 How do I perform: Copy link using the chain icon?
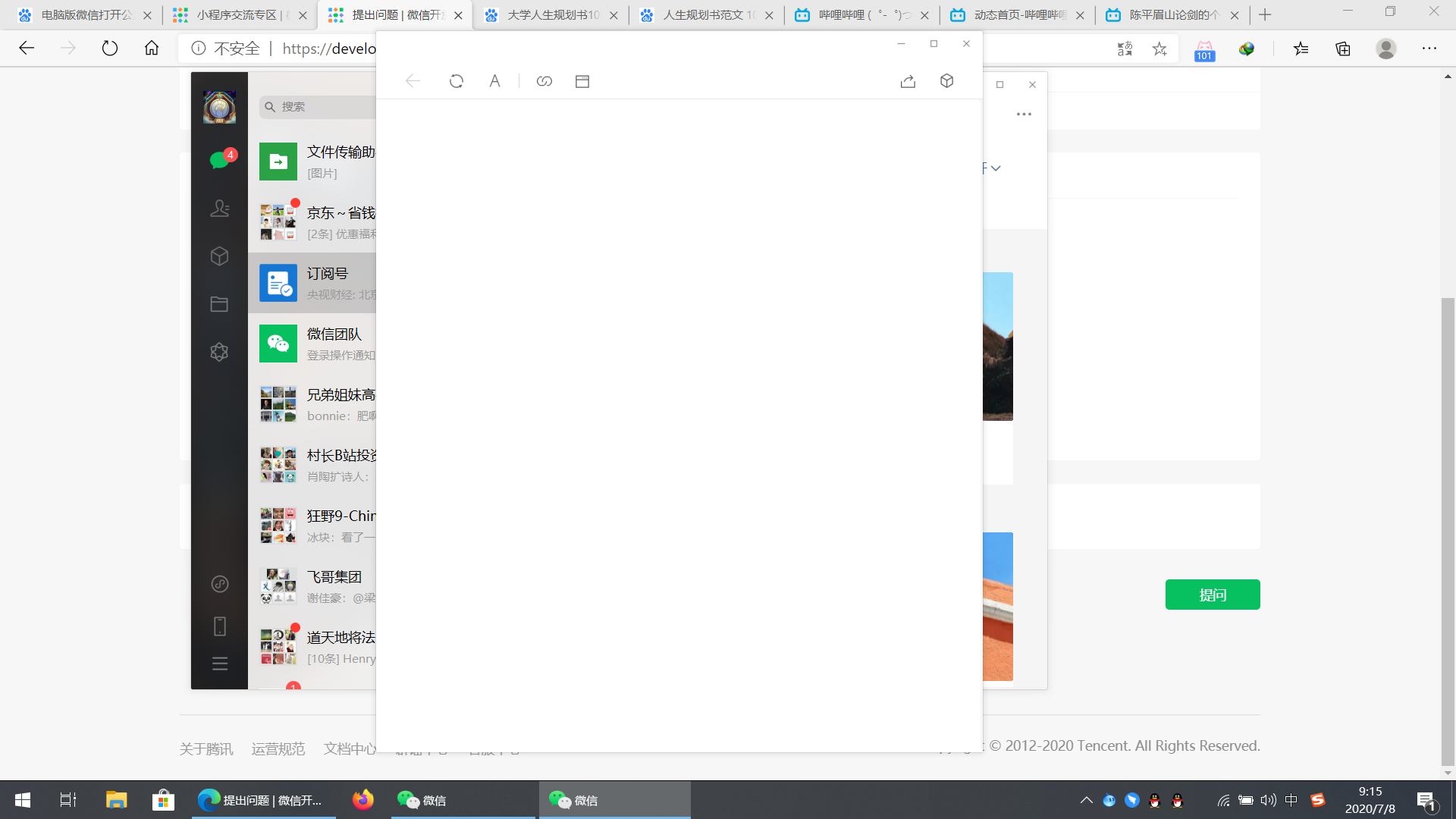[544, 81]
